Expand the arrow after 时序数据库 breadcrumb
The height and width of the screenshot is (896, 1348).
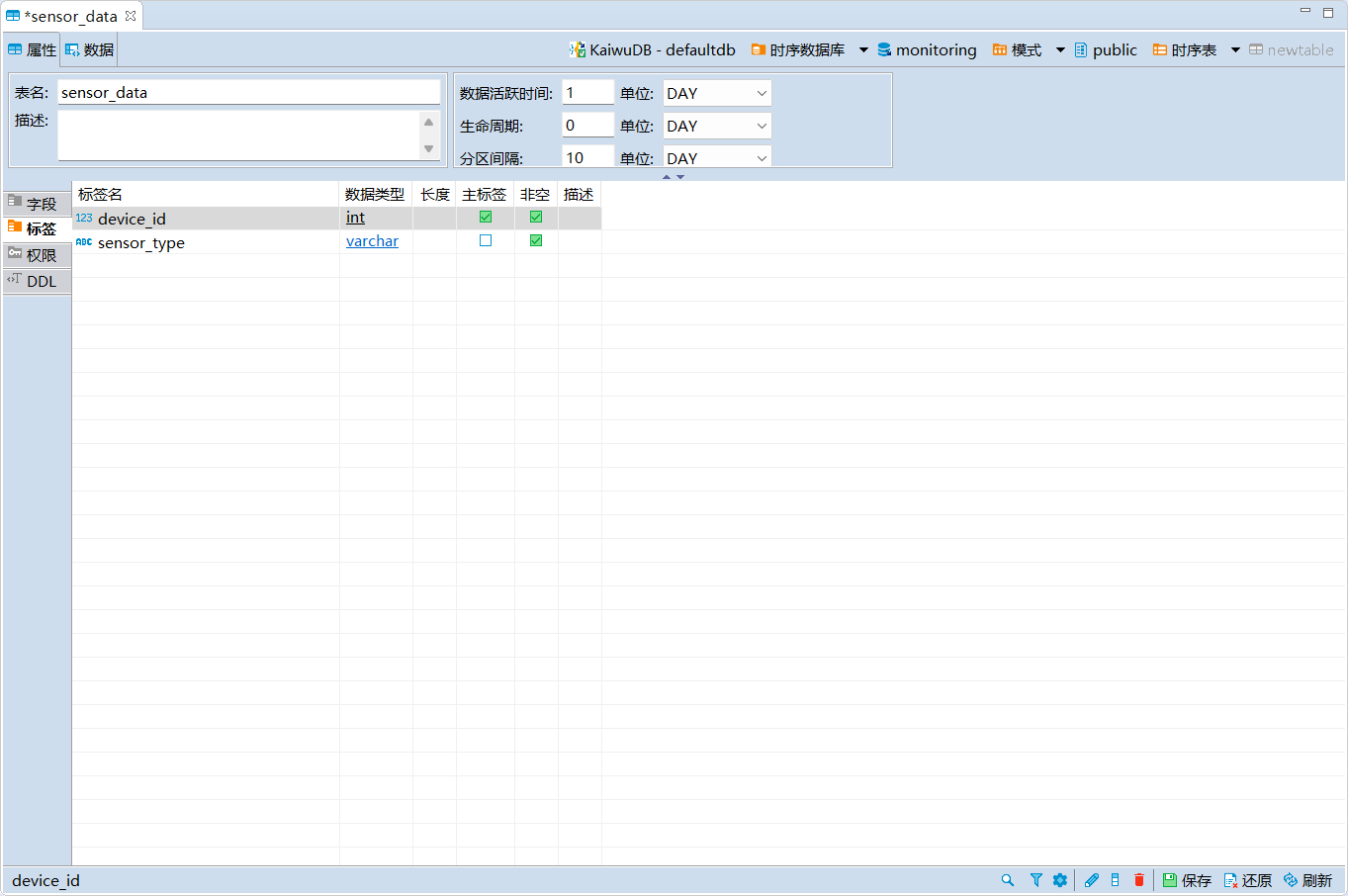[863, 49]
